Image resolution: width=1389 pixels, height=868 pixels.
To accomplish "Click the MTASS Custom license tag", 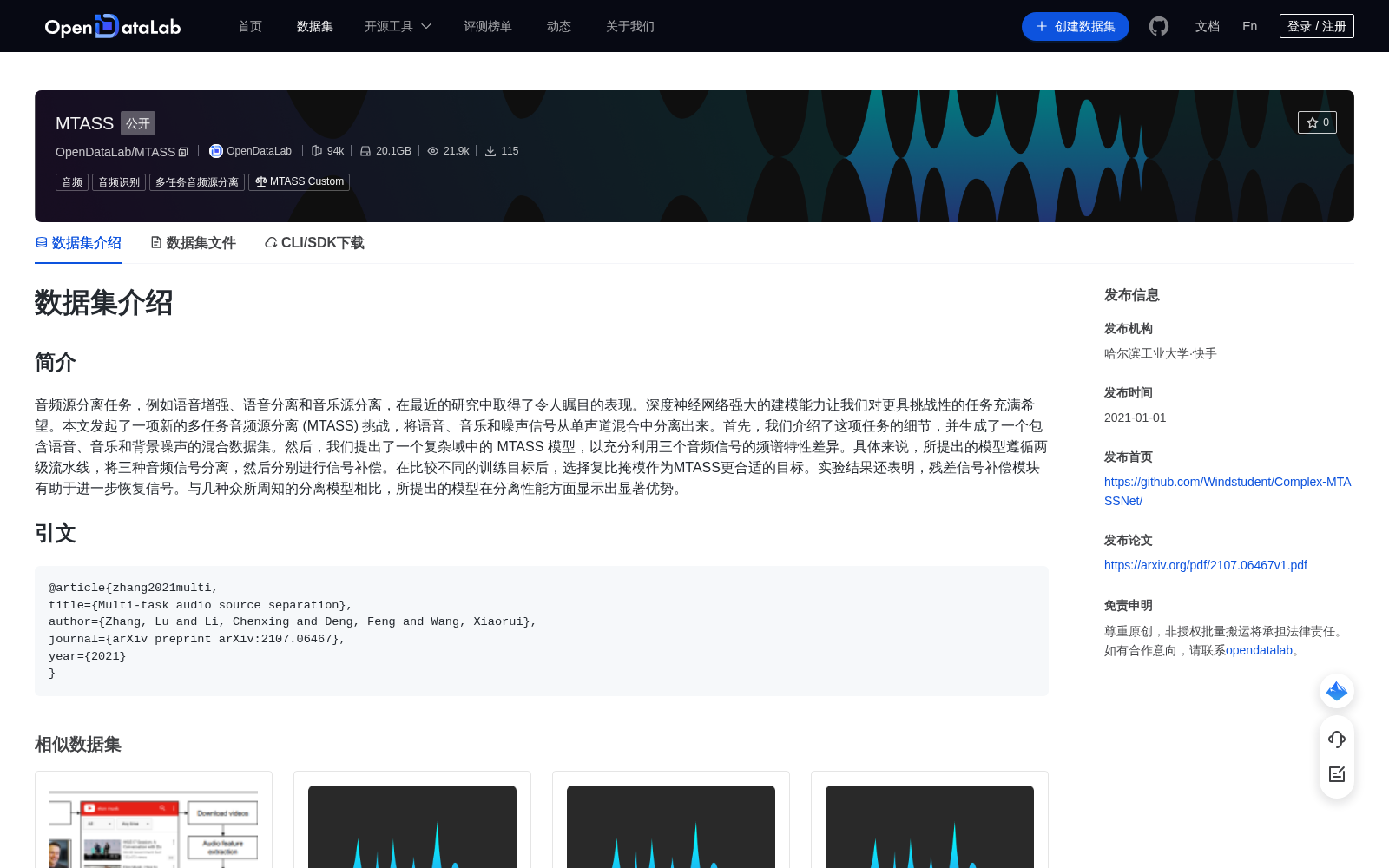I will 300,182.
